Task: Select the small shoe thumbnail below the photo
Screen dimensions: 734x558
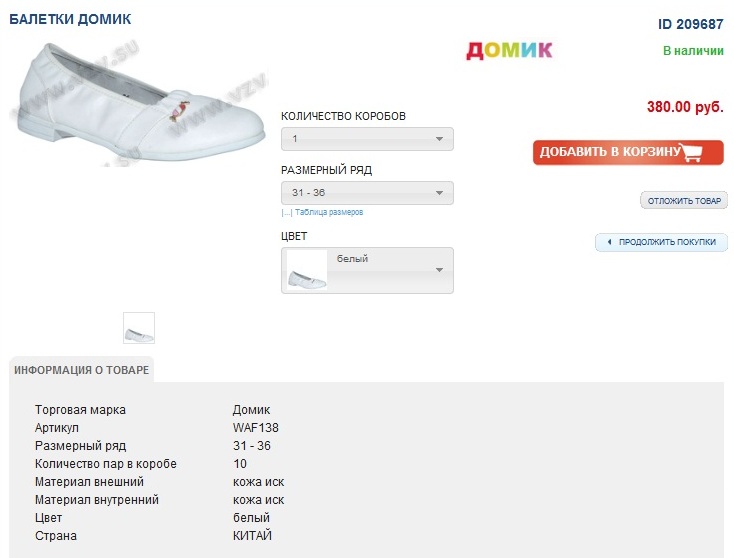Action: point(139,328)
